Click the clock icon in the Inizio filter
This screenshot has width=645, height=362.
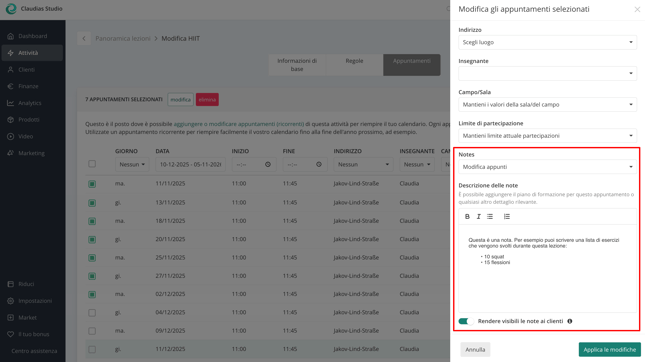click(268, 165)
